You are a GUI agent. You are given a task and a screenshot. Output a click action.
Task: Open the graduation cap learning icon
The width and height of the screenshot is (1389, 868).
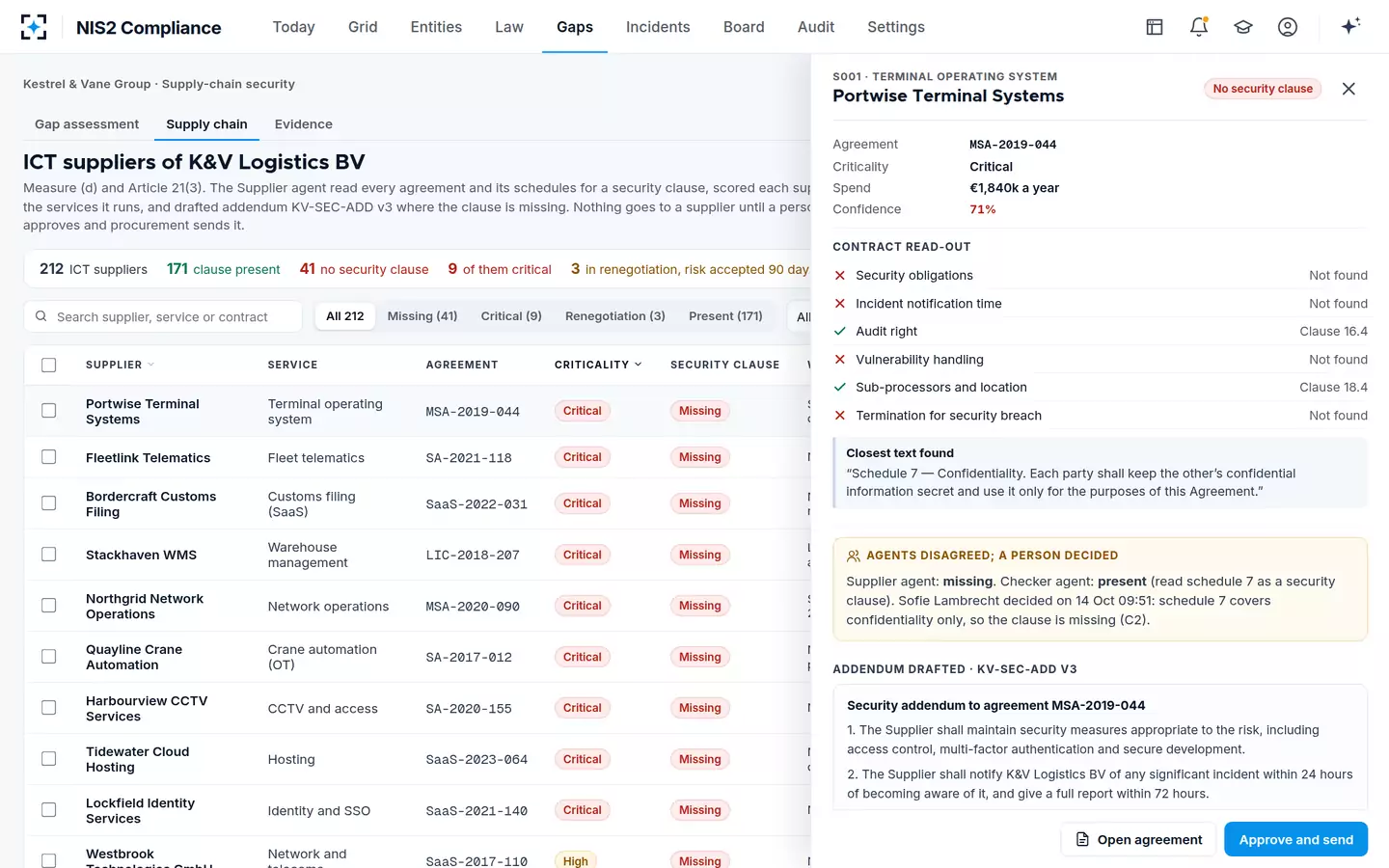1243,27
